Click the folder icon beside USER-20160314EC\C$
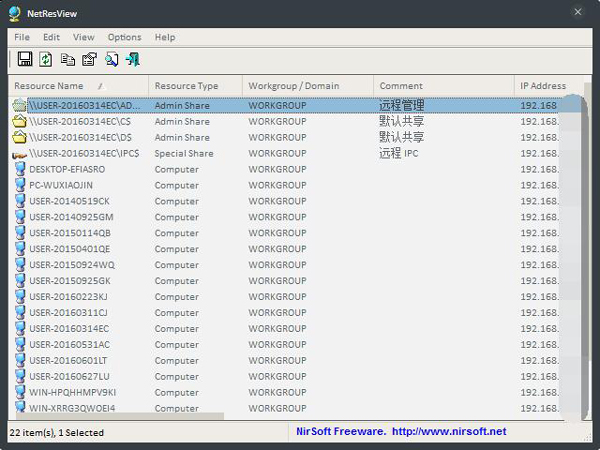 point(19,121)
